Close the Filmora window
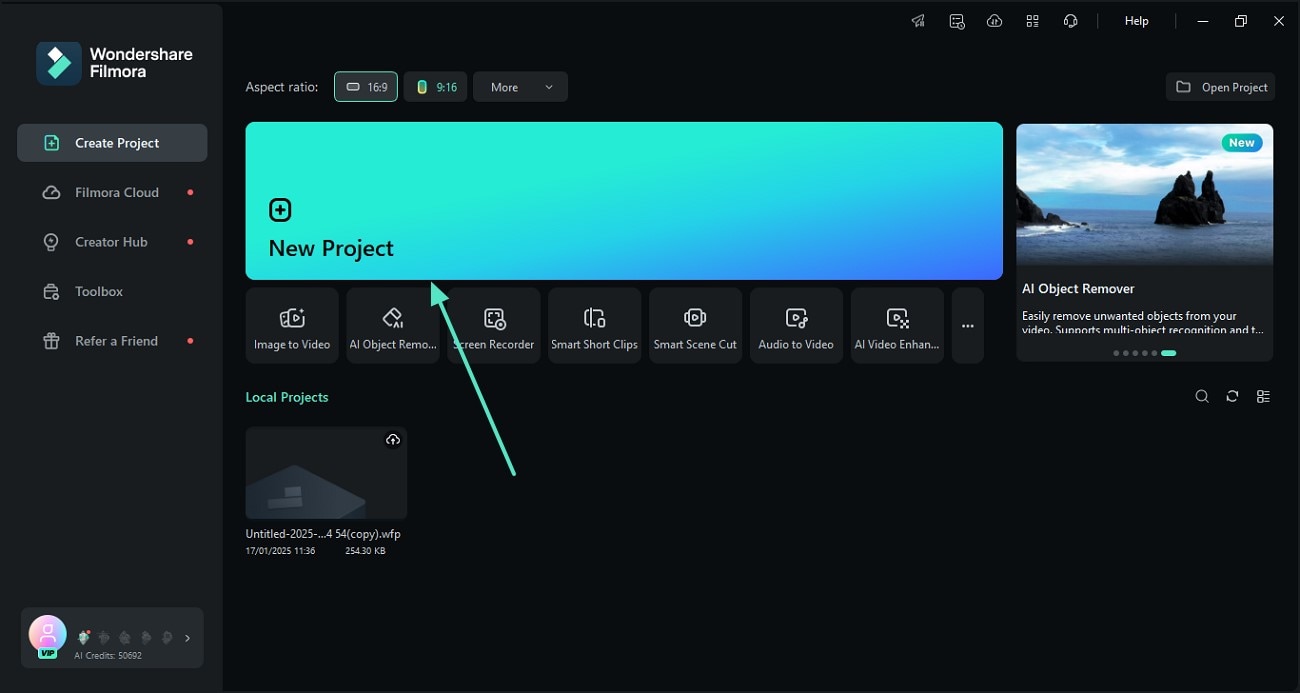The image size is (1300, 693). pyautogui.click(x=1279, y=21)
